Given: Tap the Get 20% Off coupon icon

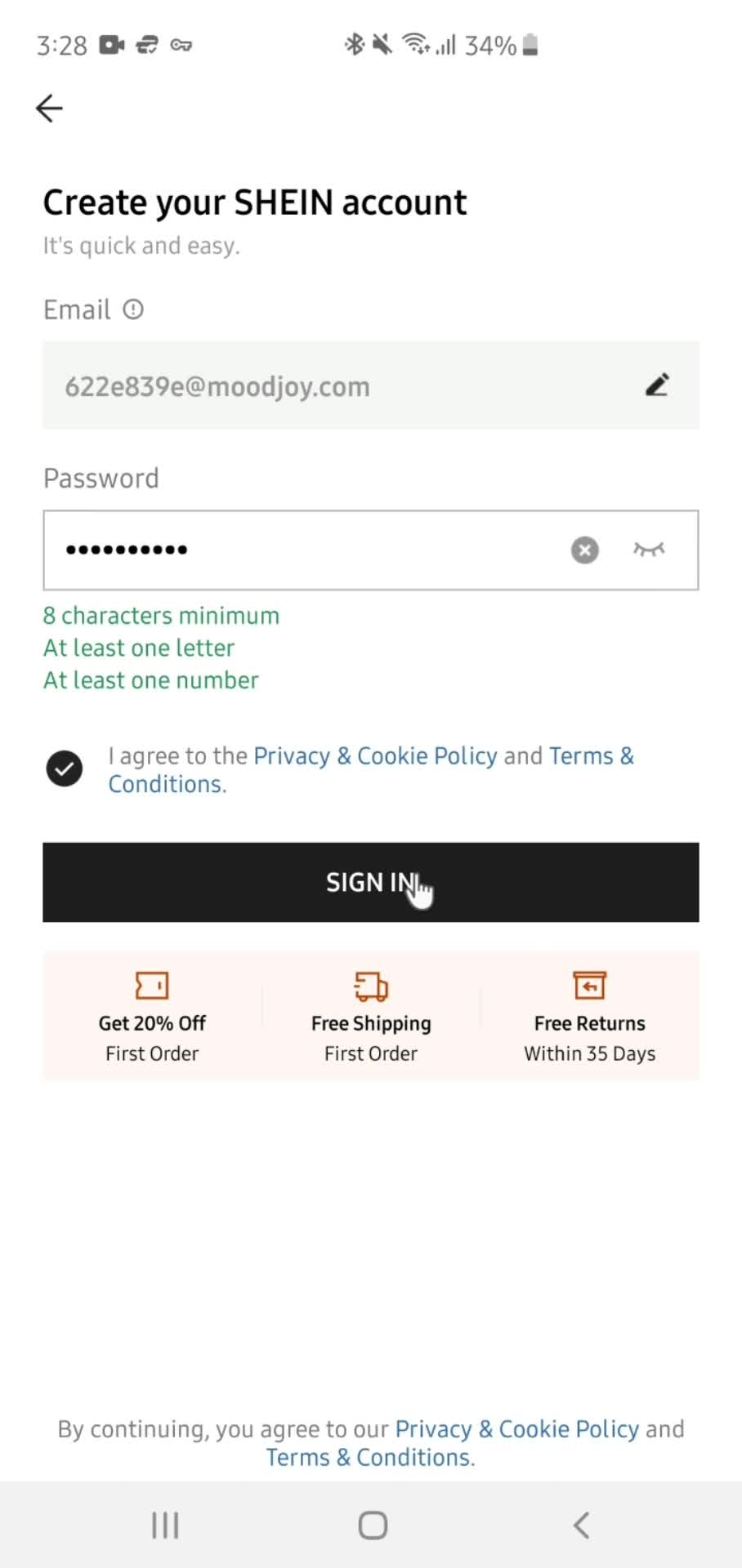Looking at the screenshot, I should tap(152, 986).
